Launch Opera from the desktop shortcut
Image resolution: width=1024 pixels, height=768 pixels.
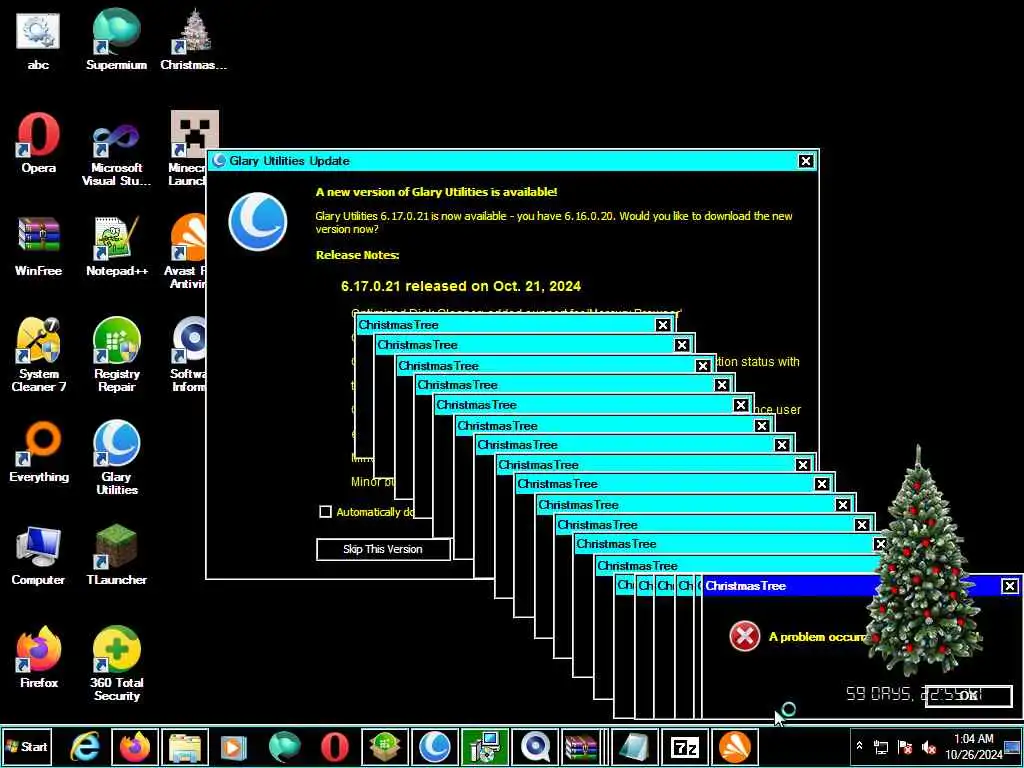[x=38, y=142]
